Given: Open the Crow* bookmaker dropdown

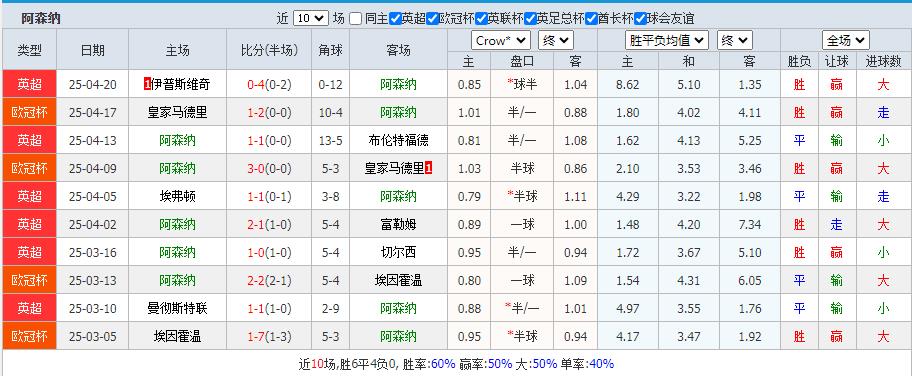Looking at the screenshot, I should pos(501,41).
